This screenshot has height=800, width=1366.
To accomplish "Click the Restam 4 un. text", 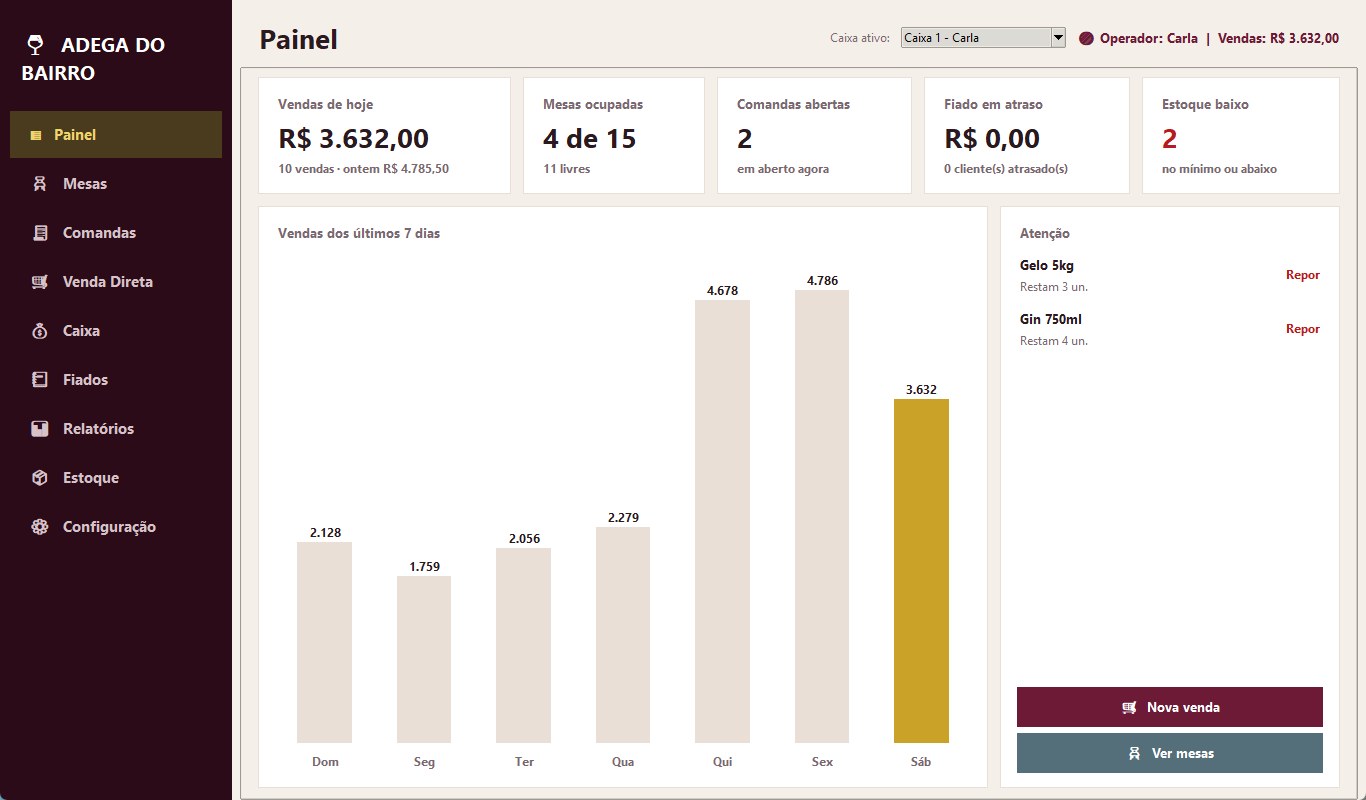I will pyautogui.click(x=1054, y=341).
